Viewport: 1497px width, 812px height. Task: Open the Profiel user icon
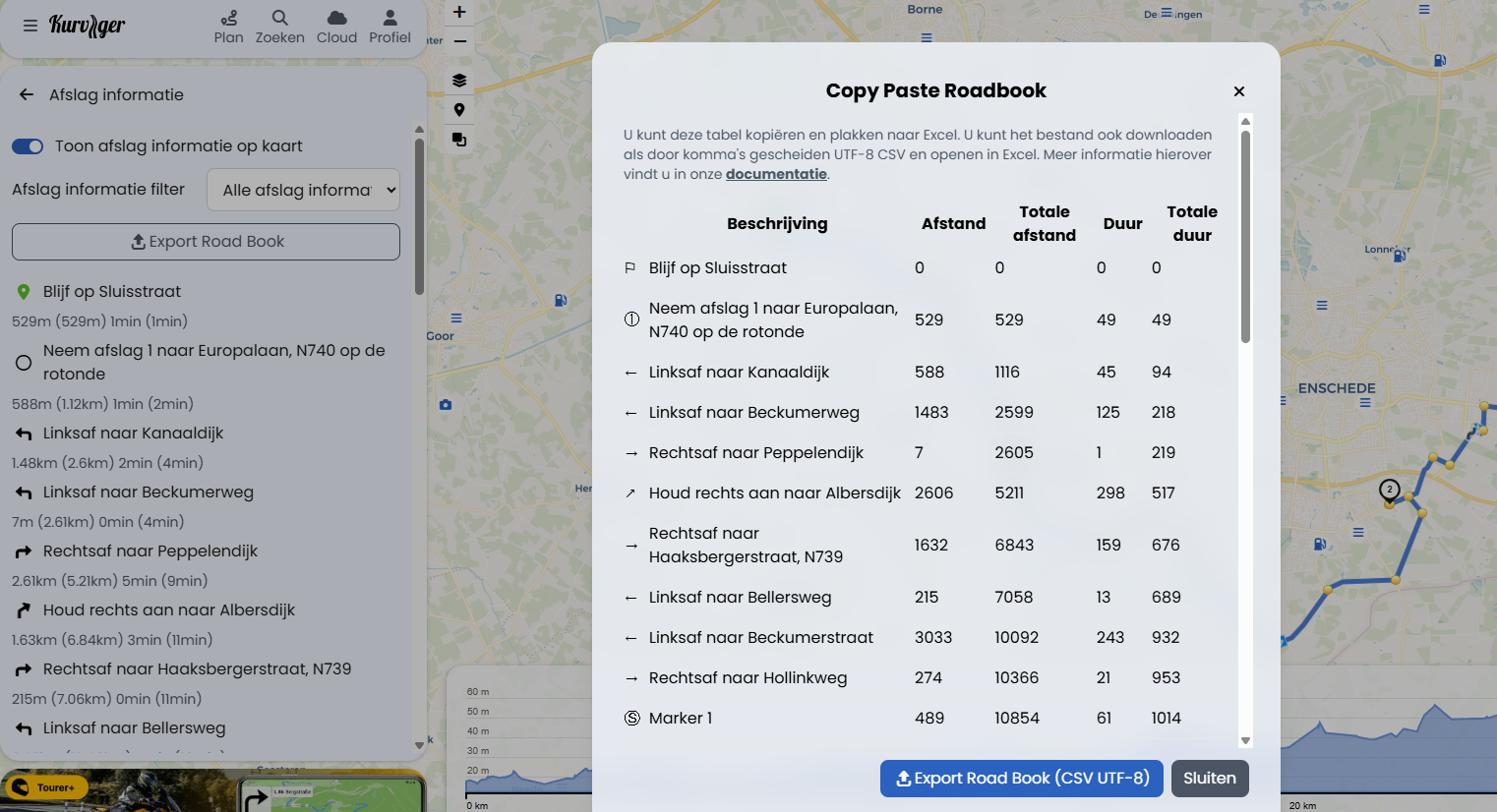click(x=389, y=27)
